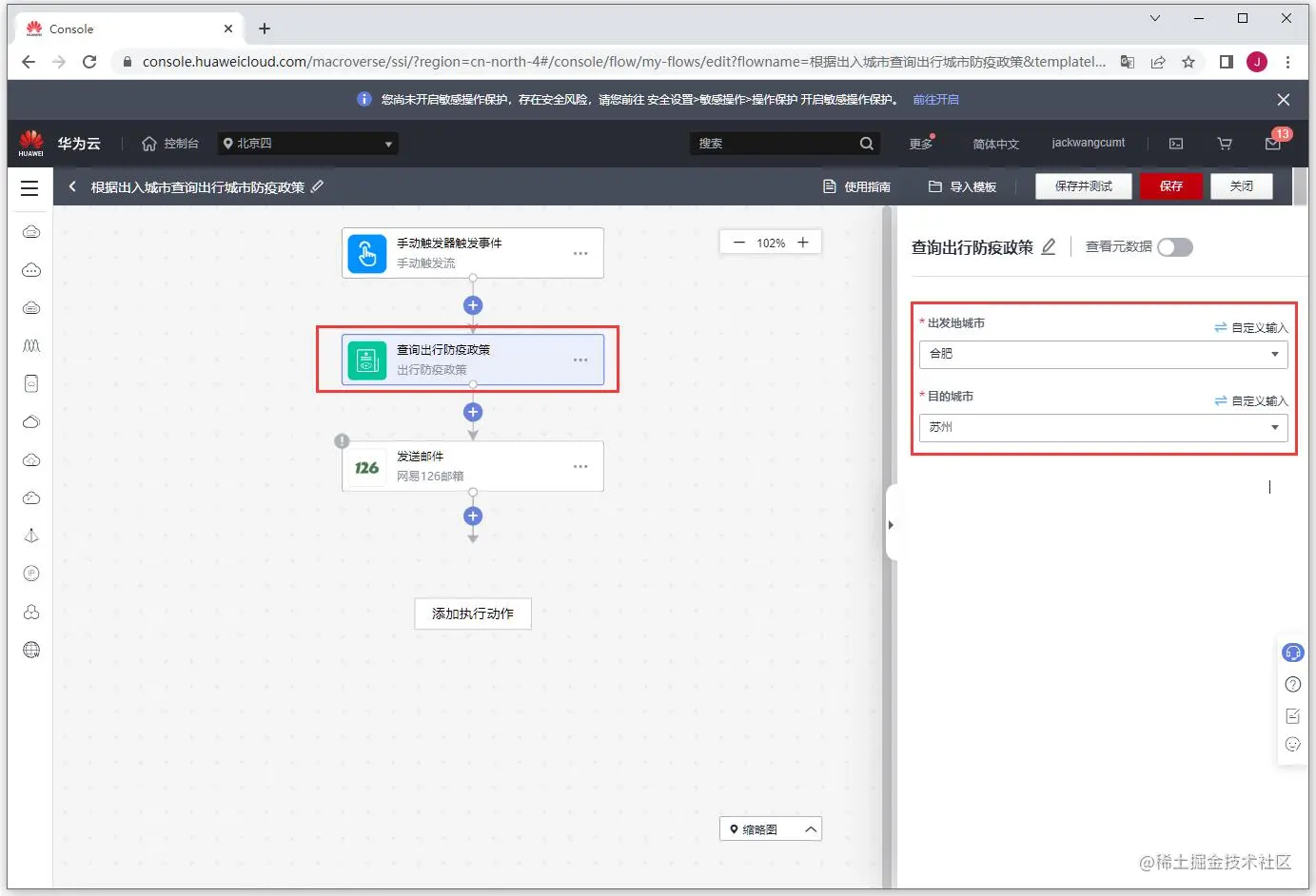
Task: Click the search magnifier icon
Action: (x=866, y=144)
